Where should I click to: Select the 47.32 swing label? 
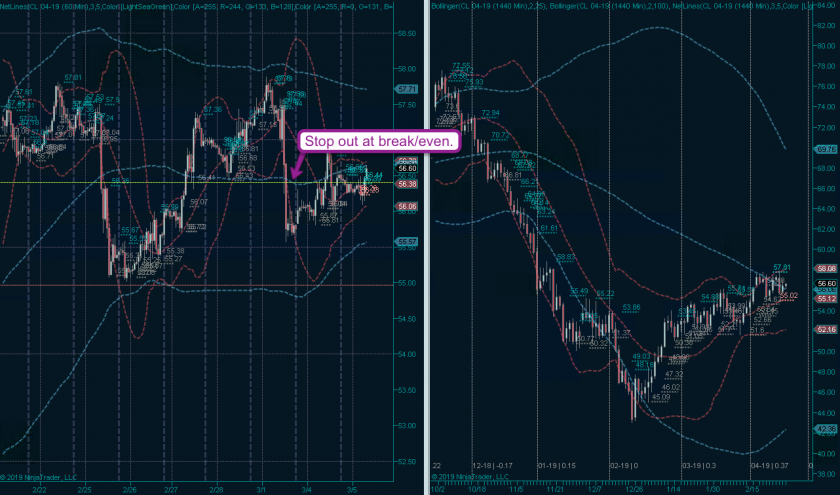674,374
